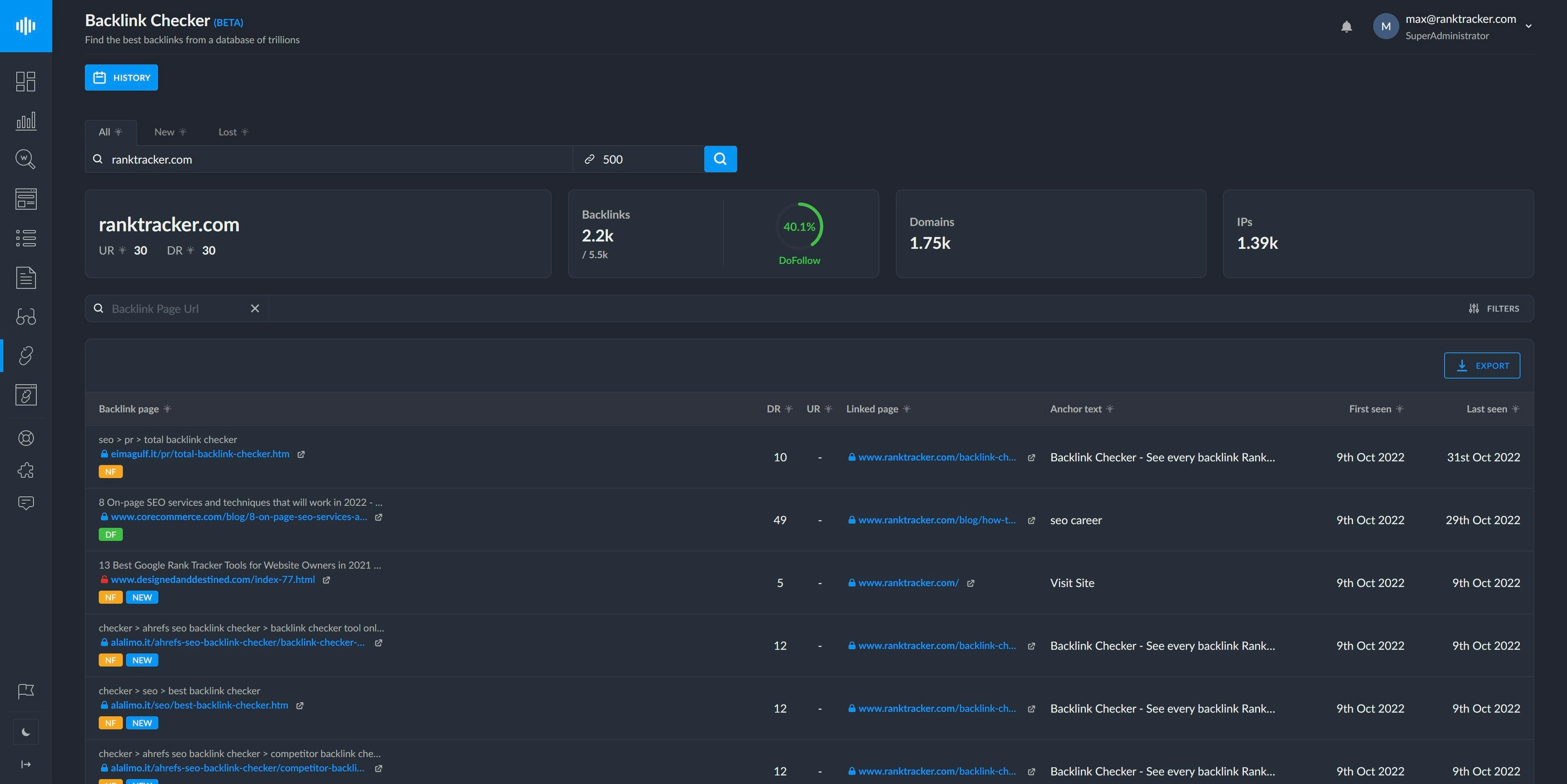Click the flag icon near sidebar bottom
This screenshot has width=1567, height=784.
(26, 691)
